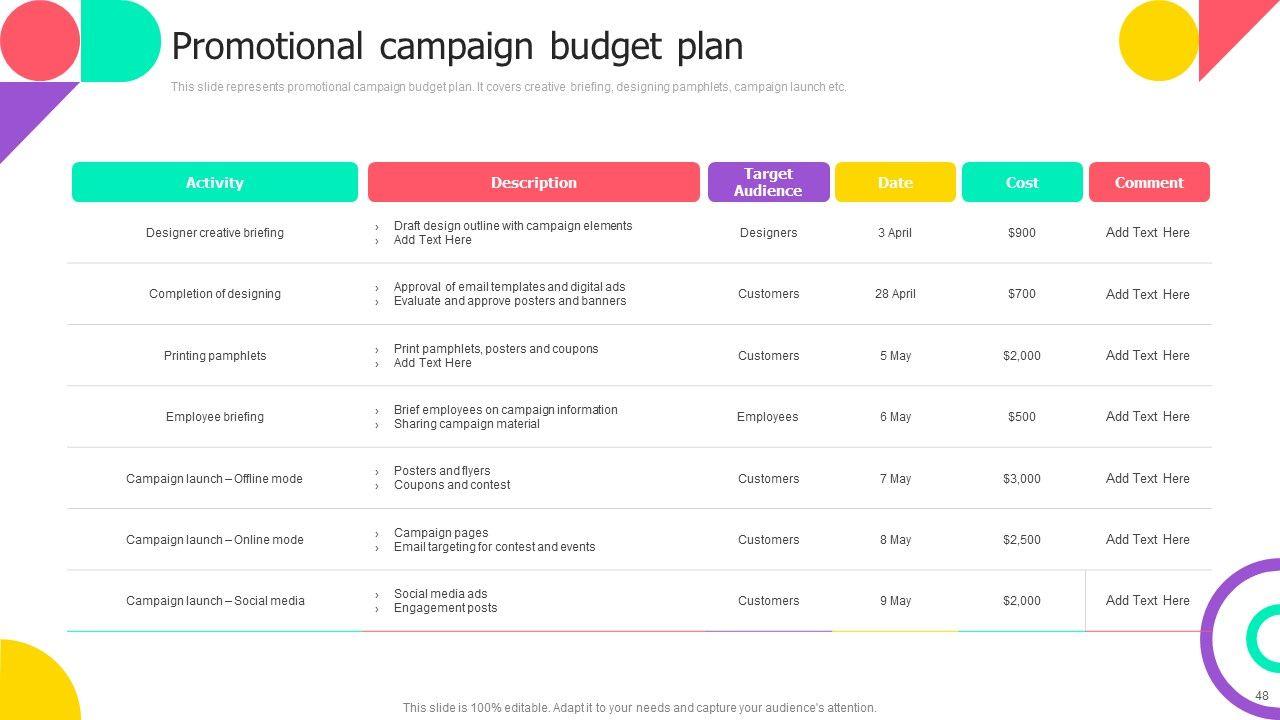Select the yellow circle in top-right corner
The height and width of the screenshot is (720, 1280).
click(1158, 40)
